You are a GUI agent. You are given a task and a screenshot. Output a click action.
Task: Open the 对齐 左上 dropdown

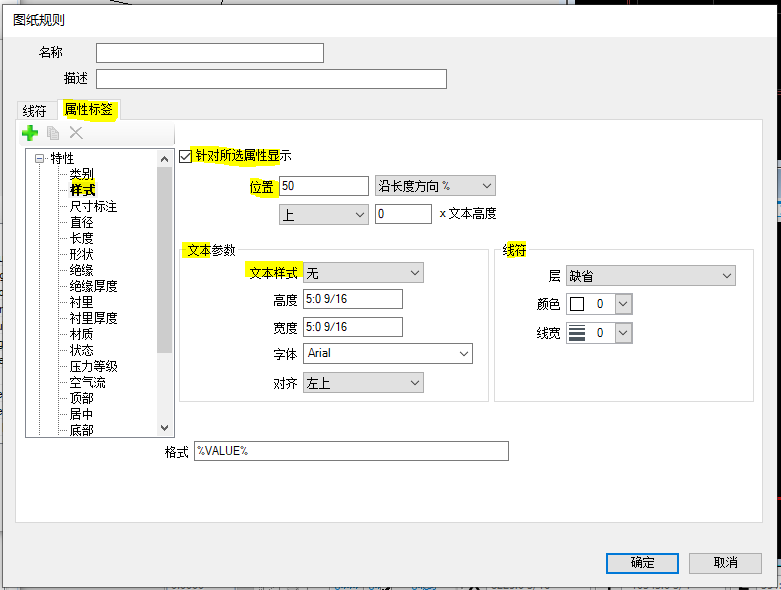pyautogui.click(x=363, y=383)
